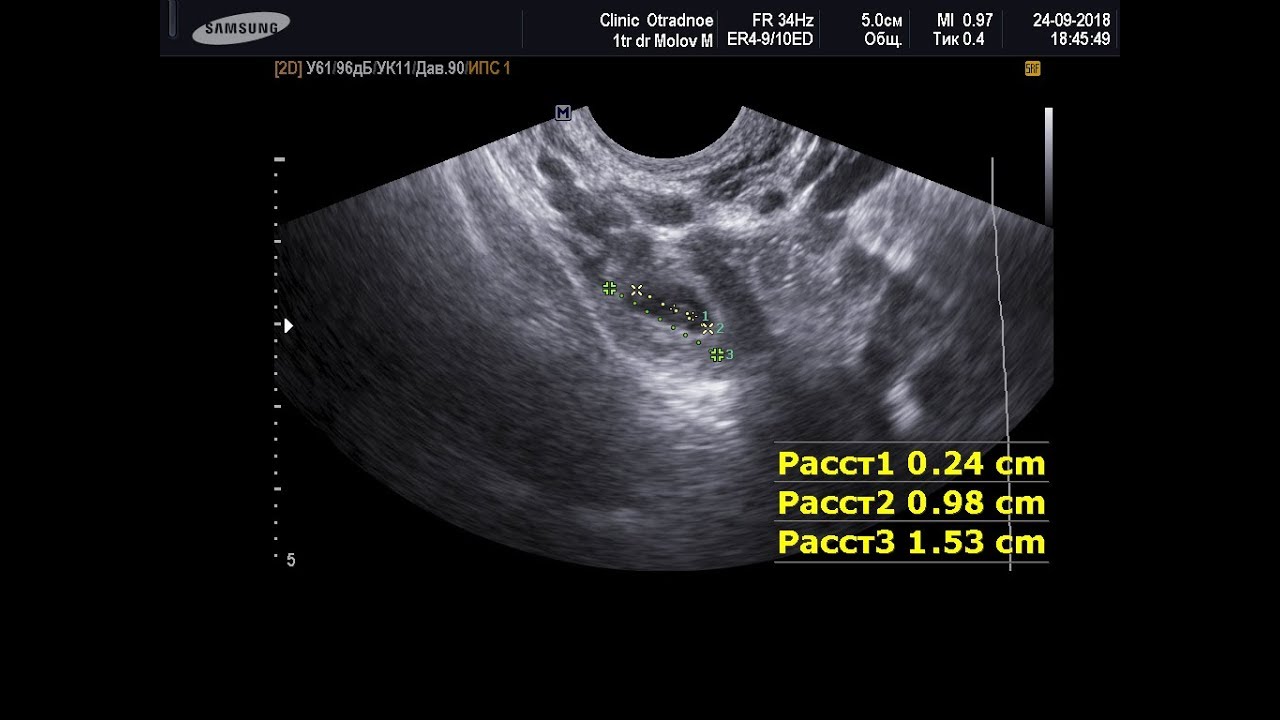Click the ИПС 1 parameter label

490,69
